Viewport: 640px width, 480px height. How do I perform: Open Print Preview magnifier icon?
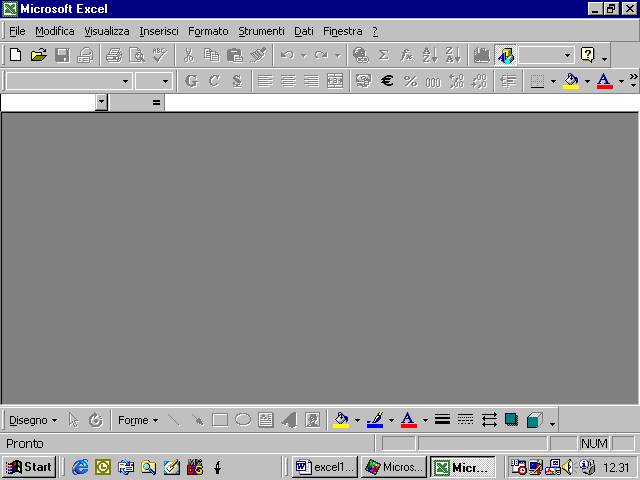(x=137, y=55)
